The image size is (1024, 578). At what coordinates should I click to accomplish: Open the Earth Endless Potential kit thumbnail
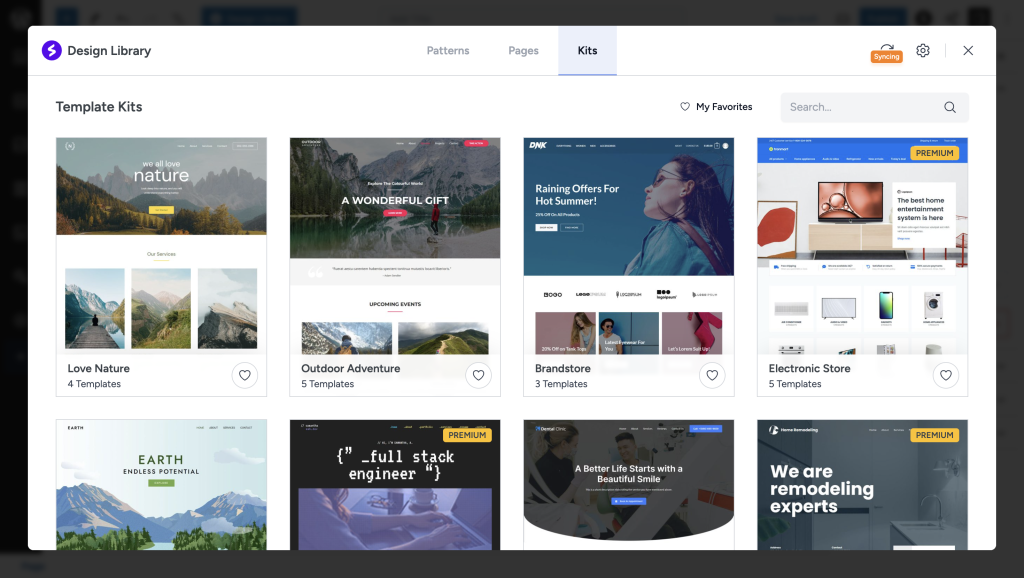(x=161, y=485)
